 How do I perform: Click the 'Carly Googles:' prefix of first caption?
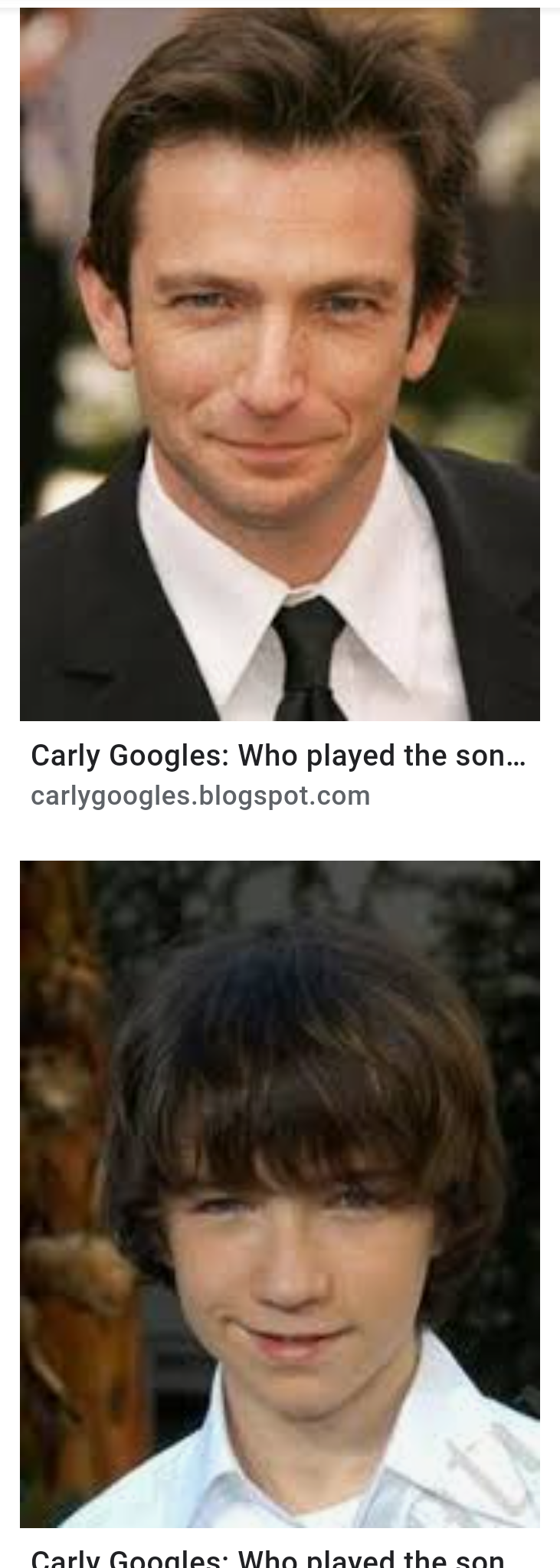(x=130, y=756)
